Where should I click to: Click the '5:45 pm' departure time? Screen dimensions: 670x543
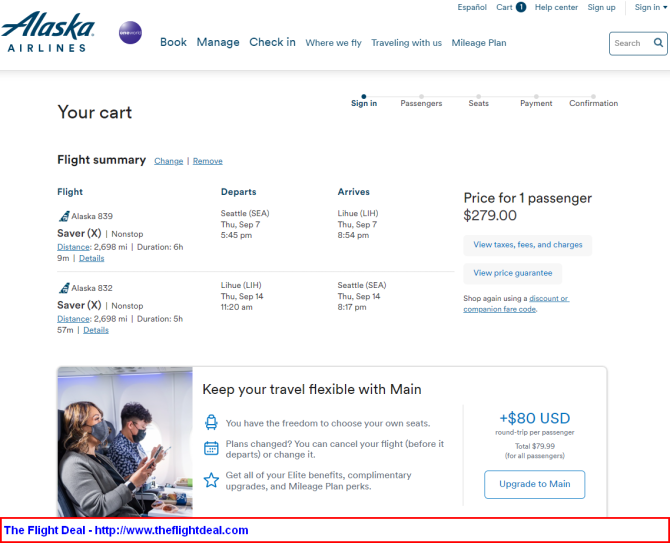point(236,235)
